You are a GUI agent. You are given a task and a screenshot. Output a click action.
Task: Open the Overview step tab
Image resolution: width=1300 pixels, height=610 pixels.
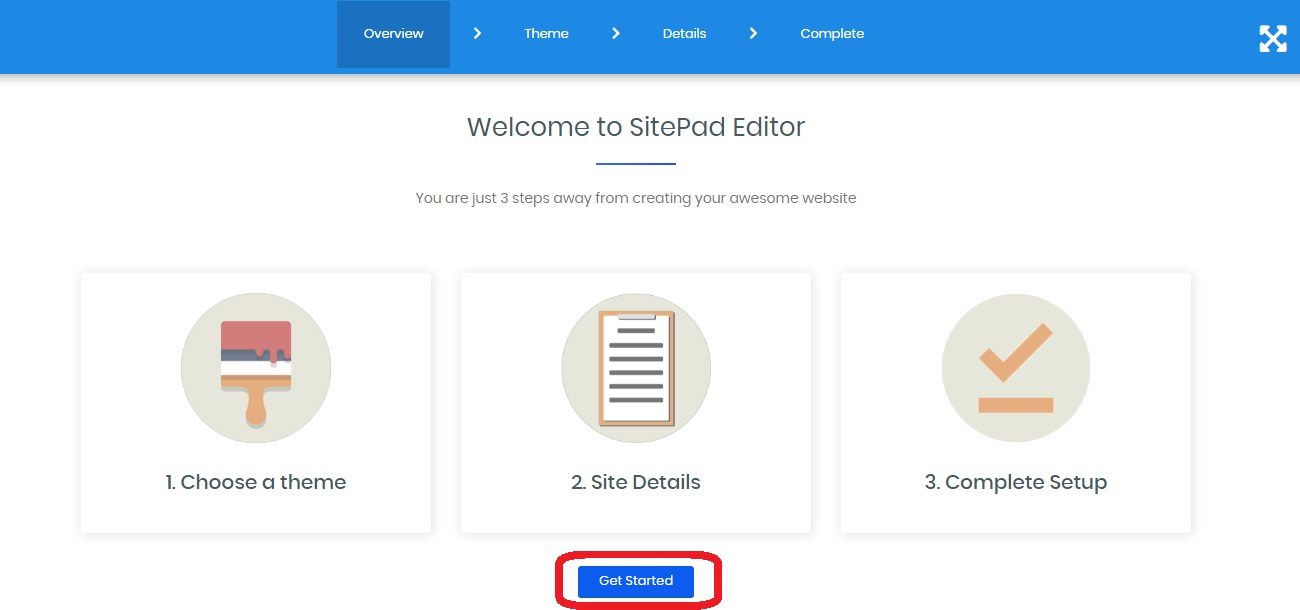pos(393,34)
